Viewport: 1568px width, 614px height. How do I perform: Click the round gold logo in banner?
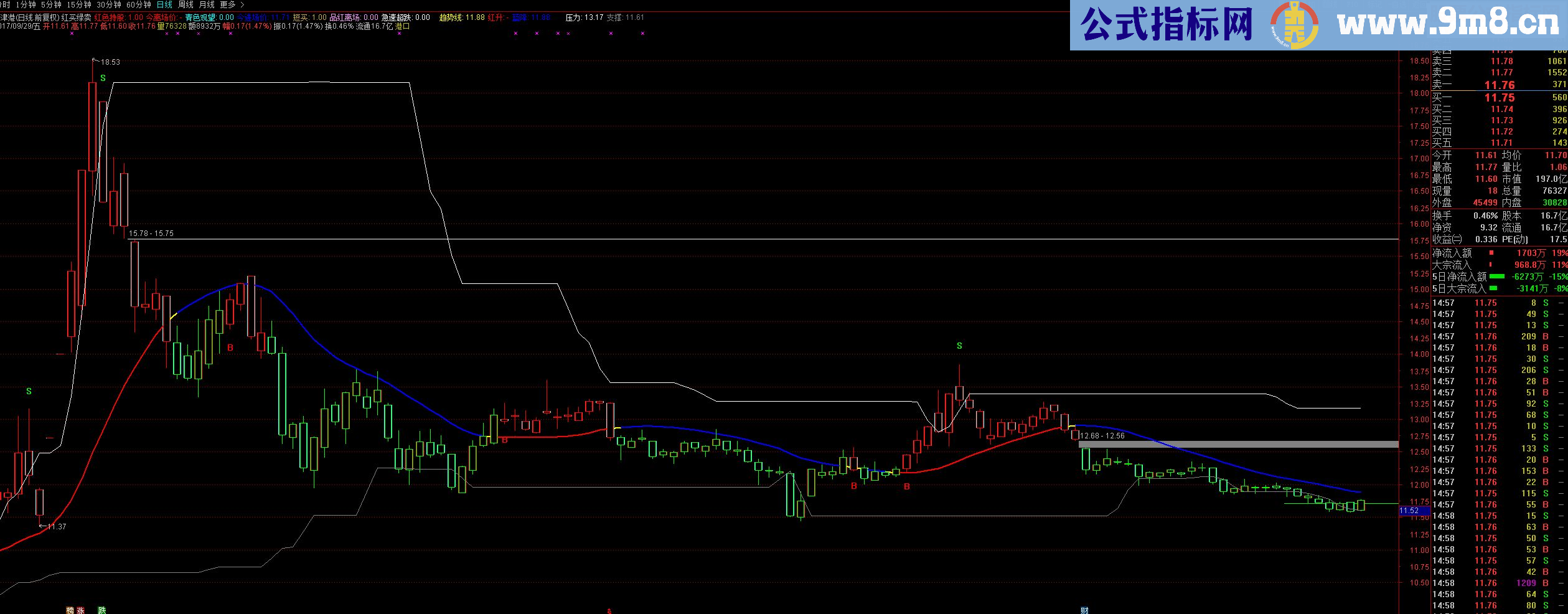click(1294, 25)
